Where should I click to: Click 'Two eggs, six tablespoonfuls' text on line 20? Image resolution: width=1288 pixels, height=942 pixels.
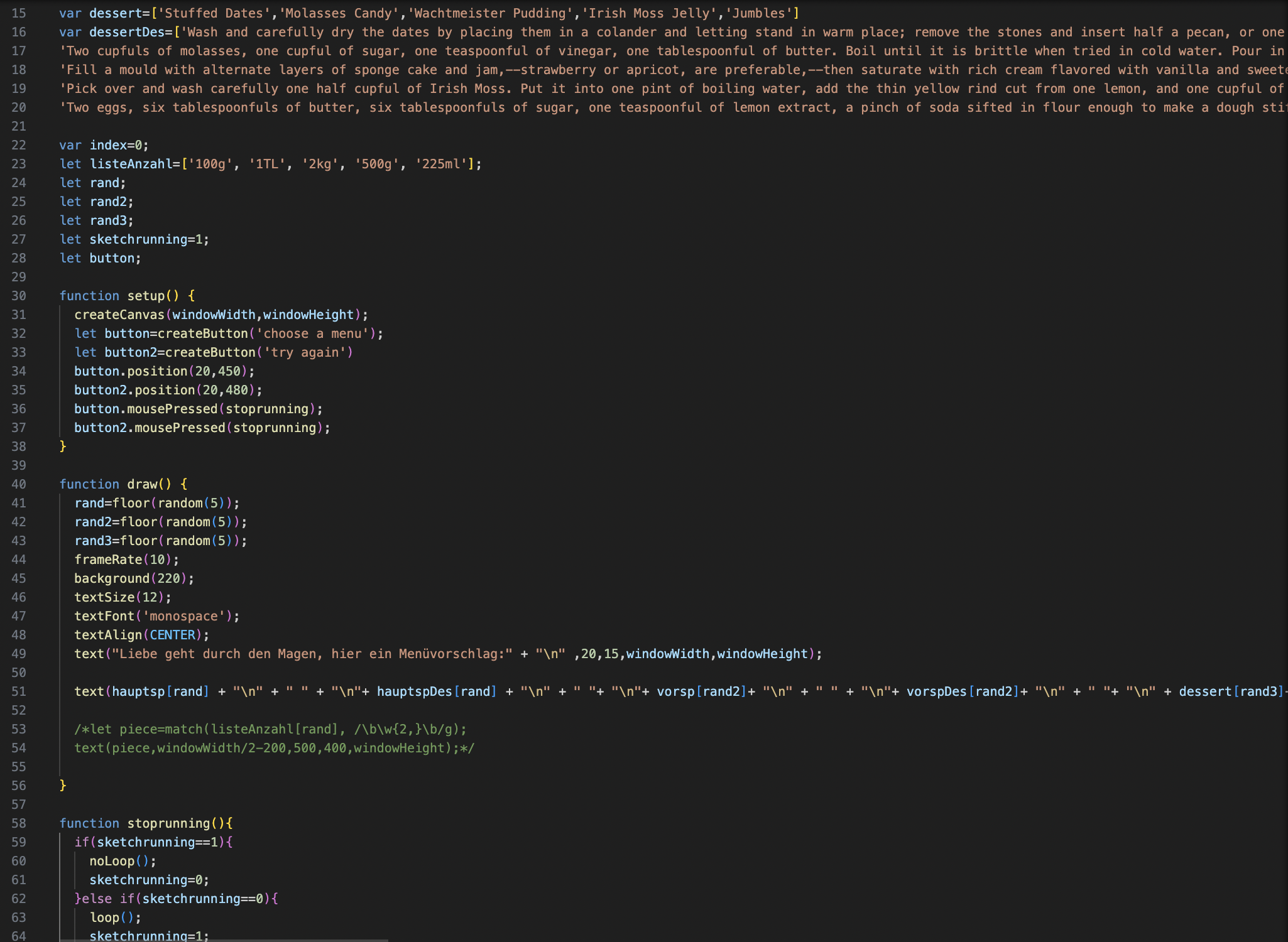169,107
